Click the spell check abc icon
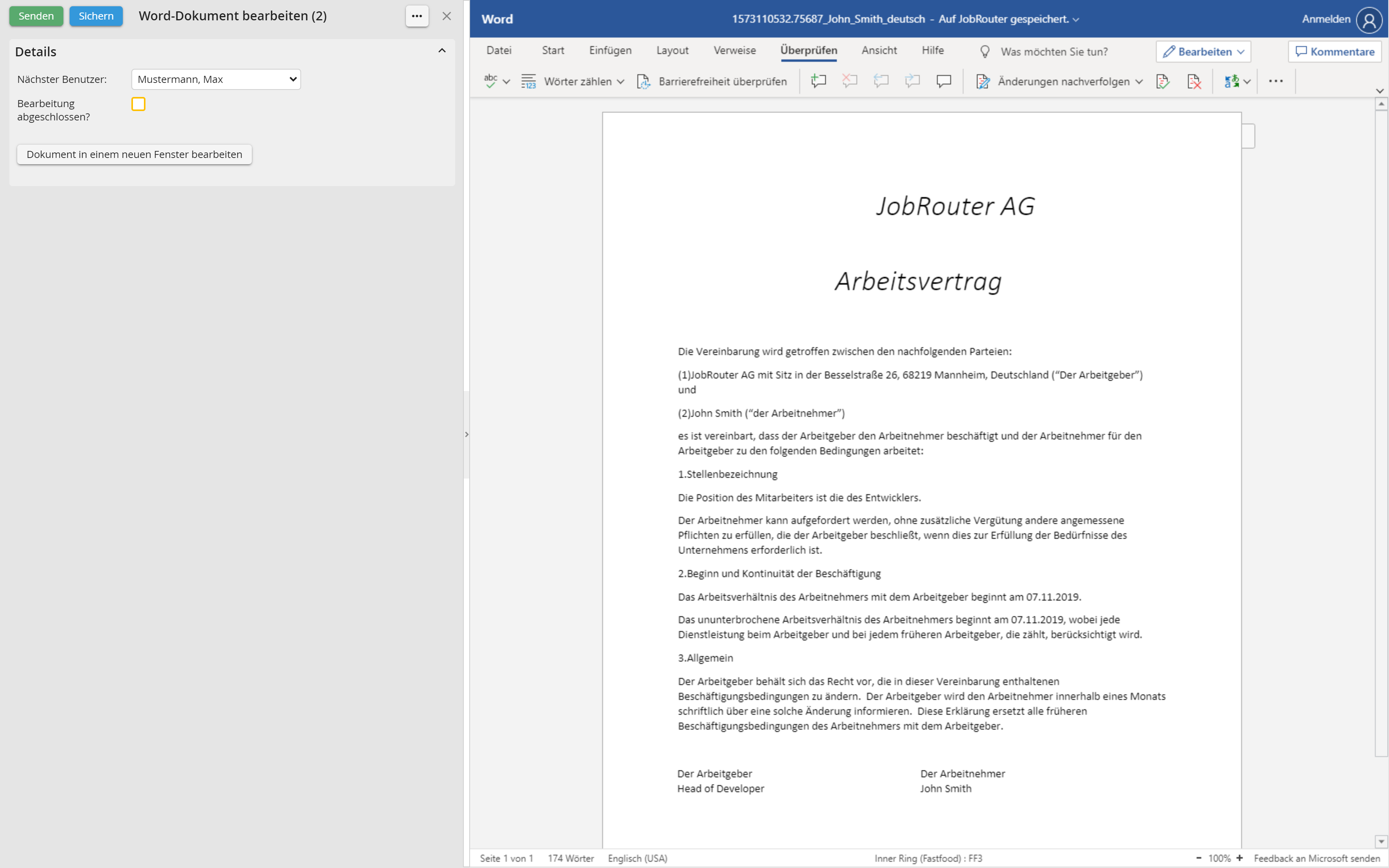This screenshot has width=1389, height=868. [490, 81]
